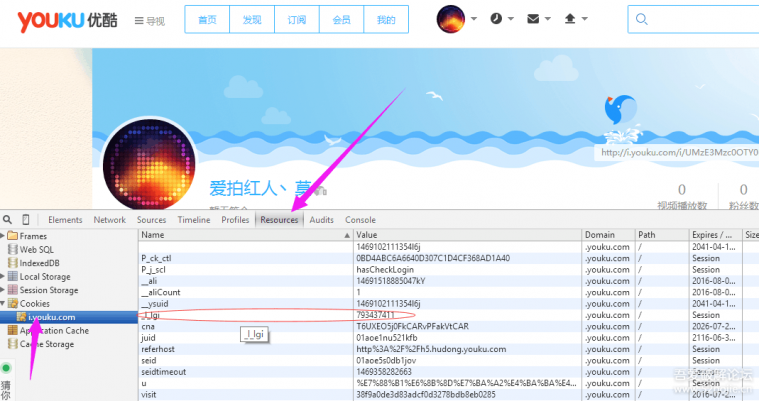The height and width of the screenshot is (401, 759).
Task: Expand dropdown arrow next to upload icon
Action: [584, 19]
